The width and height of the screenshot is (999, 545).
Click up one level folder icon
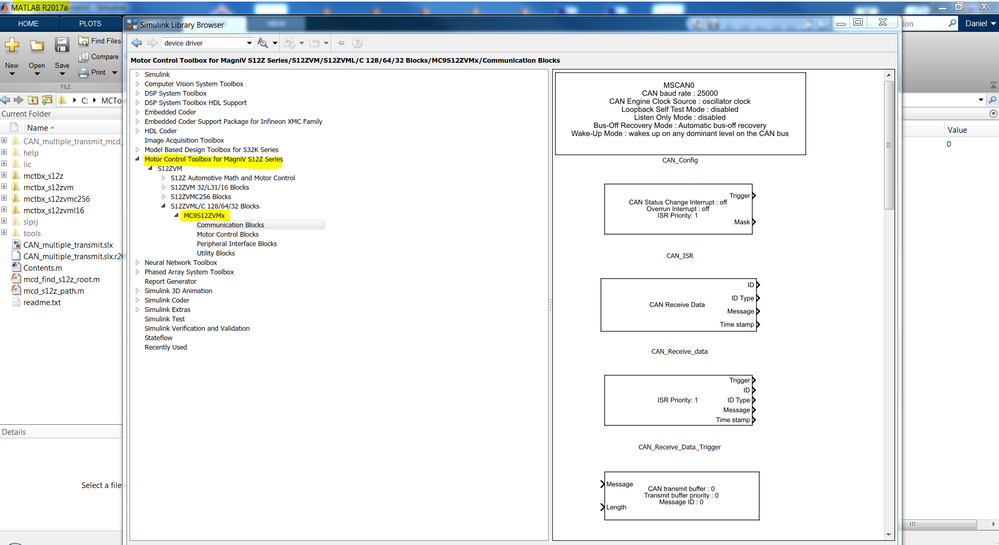pyautogui.click(x=32, y=100)
